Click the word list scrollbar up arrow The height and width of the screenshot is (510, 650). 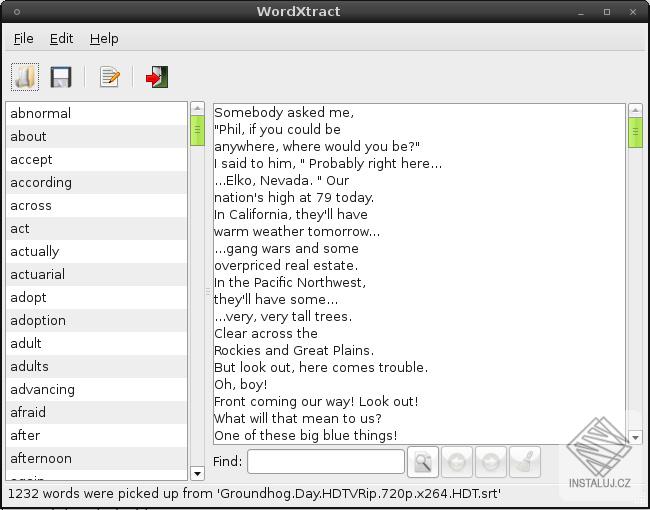[x=197, y=109]
